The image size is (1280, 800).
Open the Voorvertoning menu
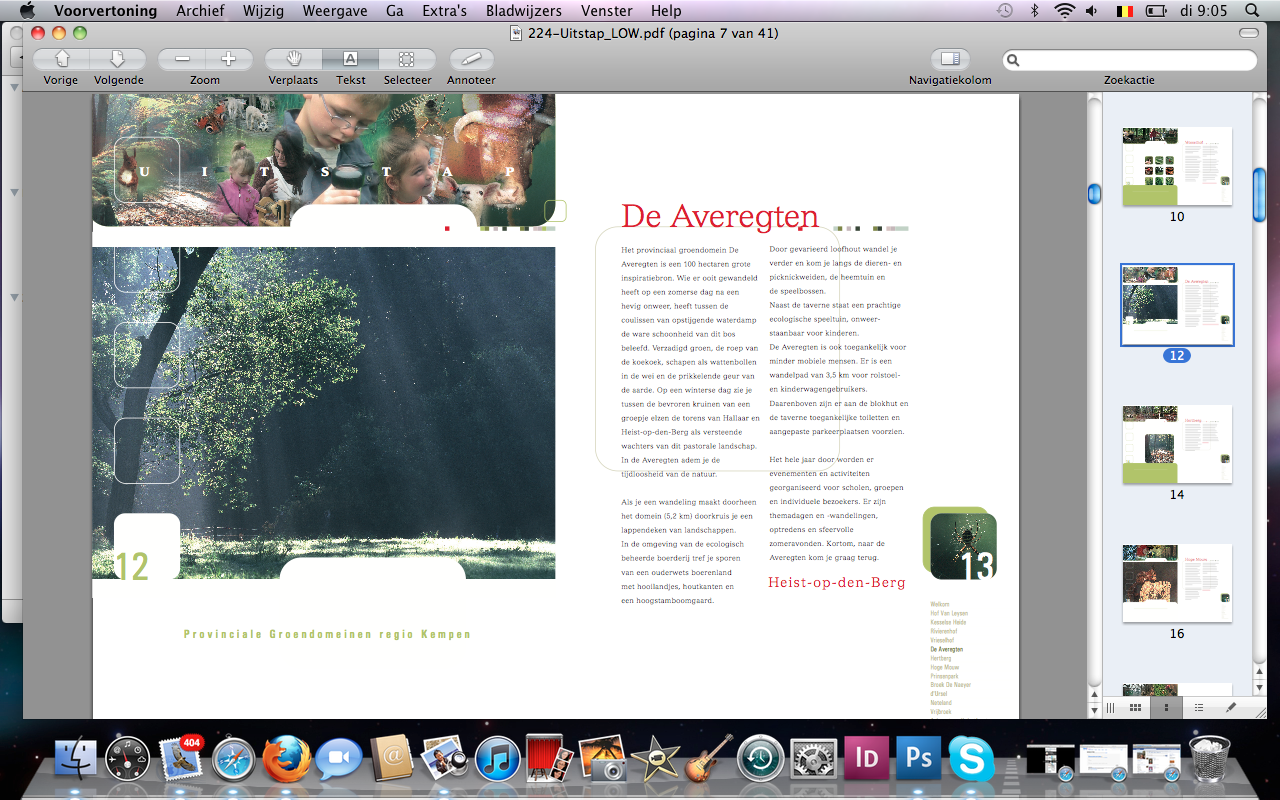tap(105, 11)
